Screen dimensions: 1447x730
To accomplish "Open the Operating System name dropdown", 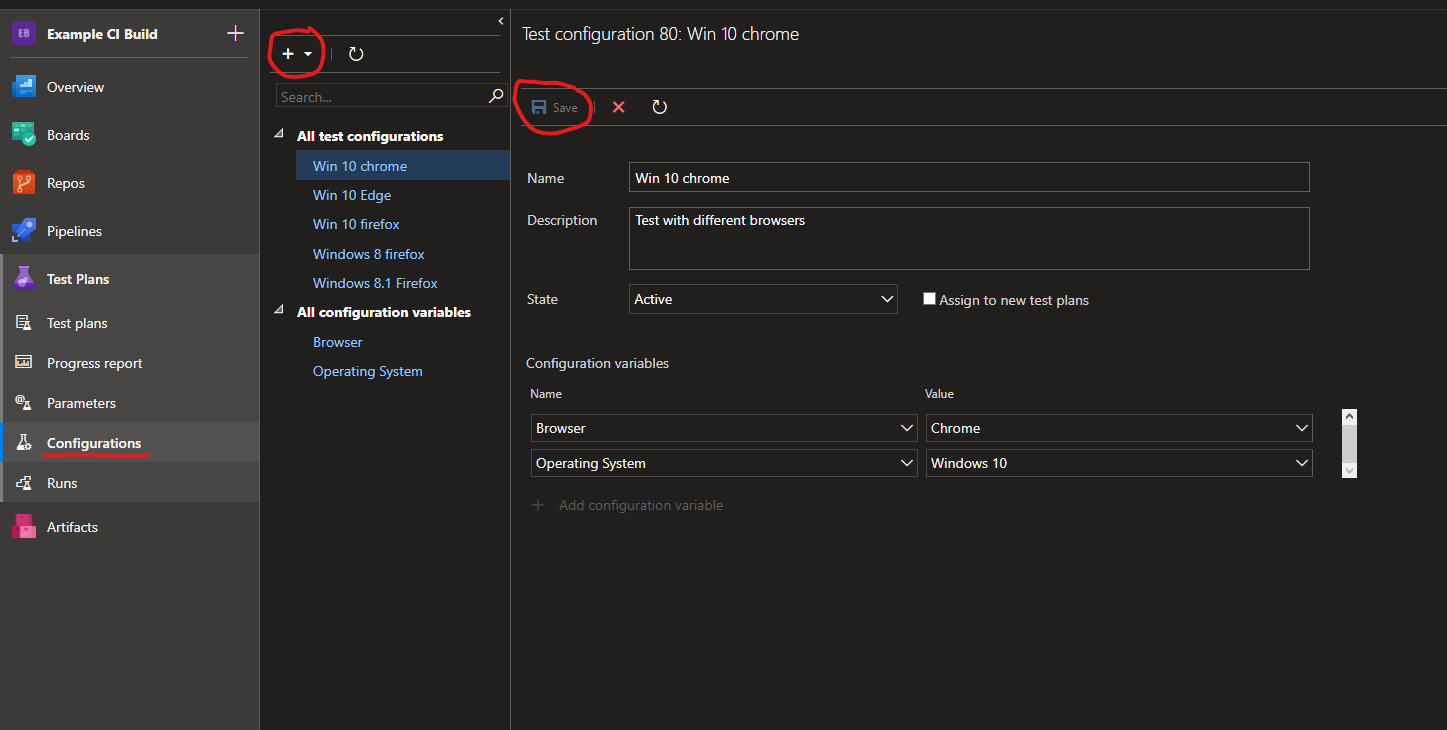I will (724, 463).
